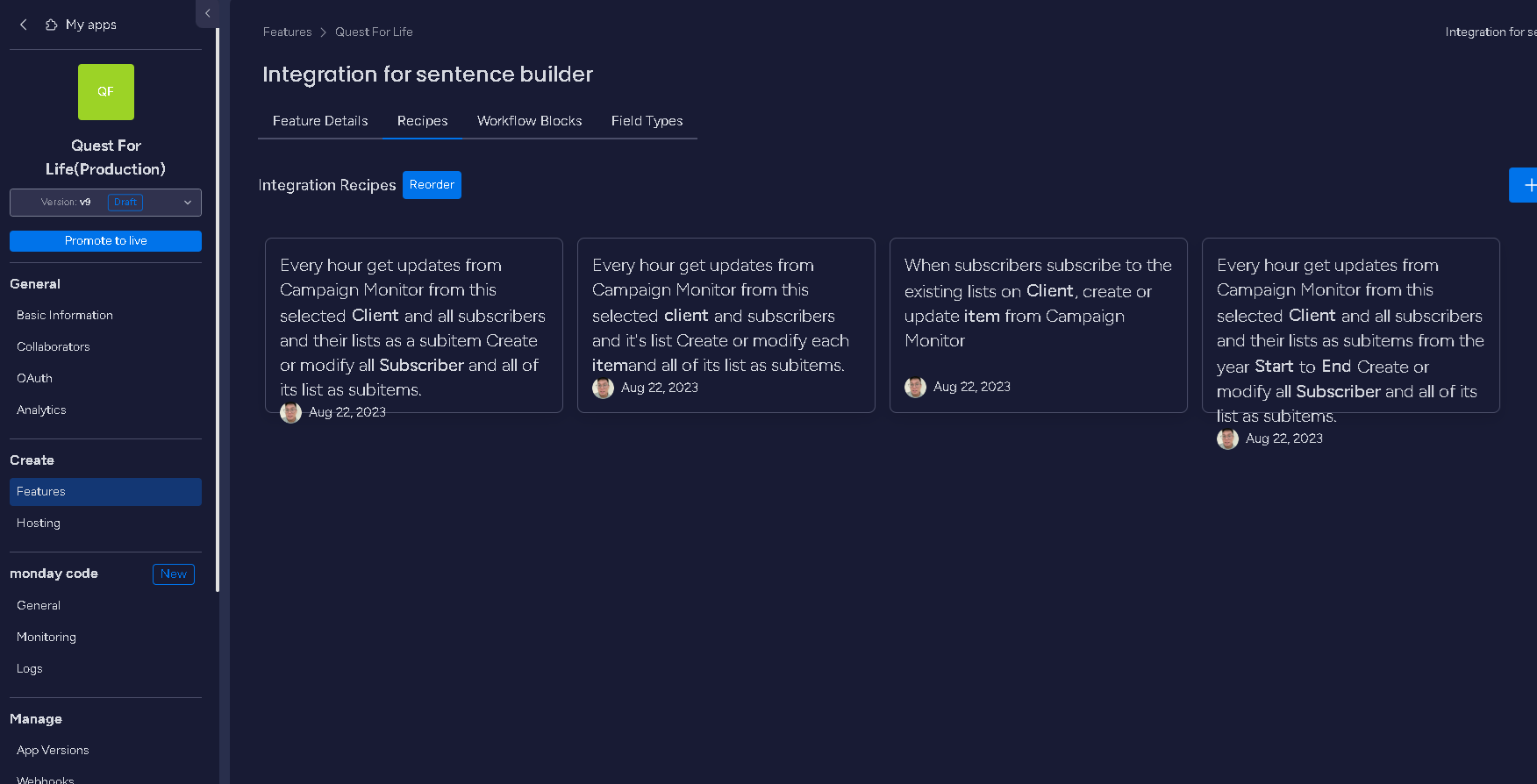This screenshot has height=784, width=1537.
Task: Click the New badge next to monday code
Action: click(x=174, y=574)
